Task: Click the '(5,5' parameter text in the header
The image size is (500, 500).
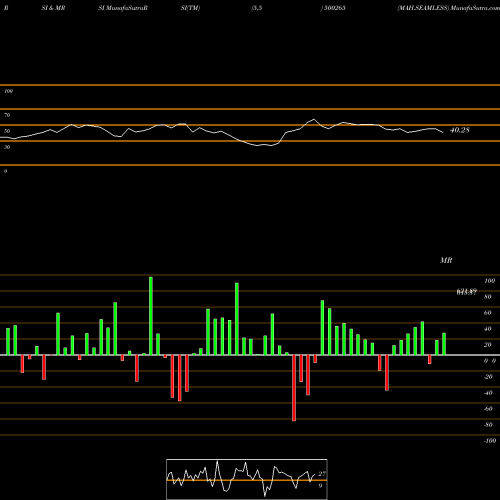Action: coord(257,8)
